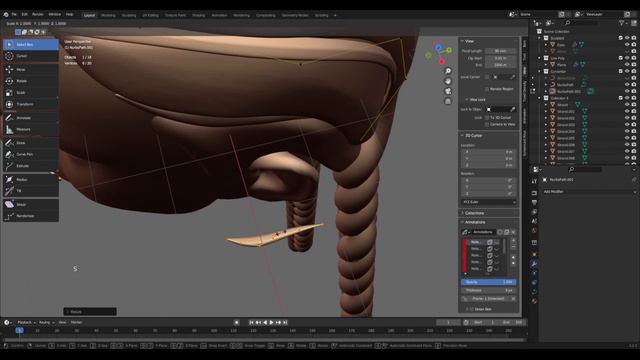Image resolution: width=640 pixels, height=360 pixels.
Task: Choose the Annotate tool
Action: coord(31,118)
